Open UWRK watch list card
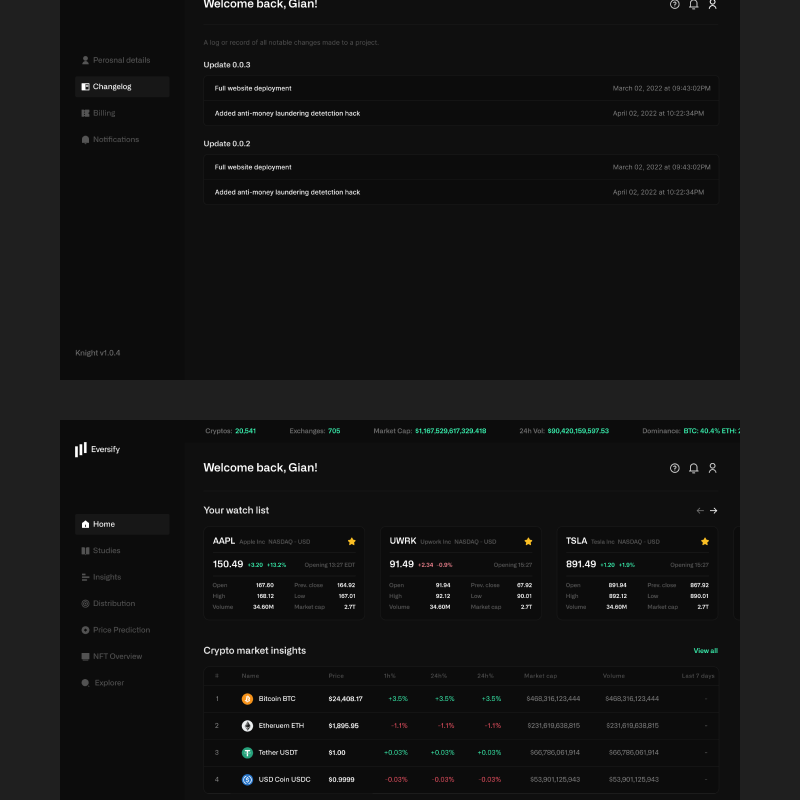Screen dimensions: 800x800 pyautogui.click(x=461, y=573)
